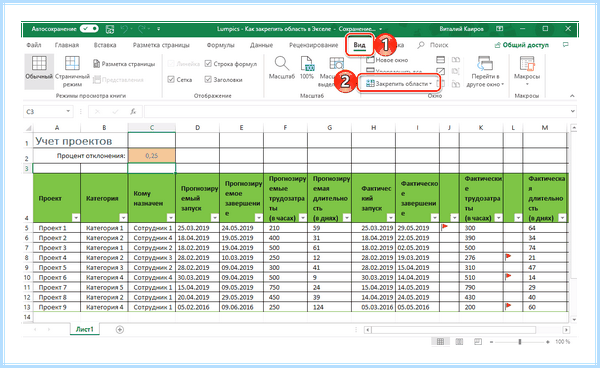Open the Вставка tab

(x=105, y=45)
